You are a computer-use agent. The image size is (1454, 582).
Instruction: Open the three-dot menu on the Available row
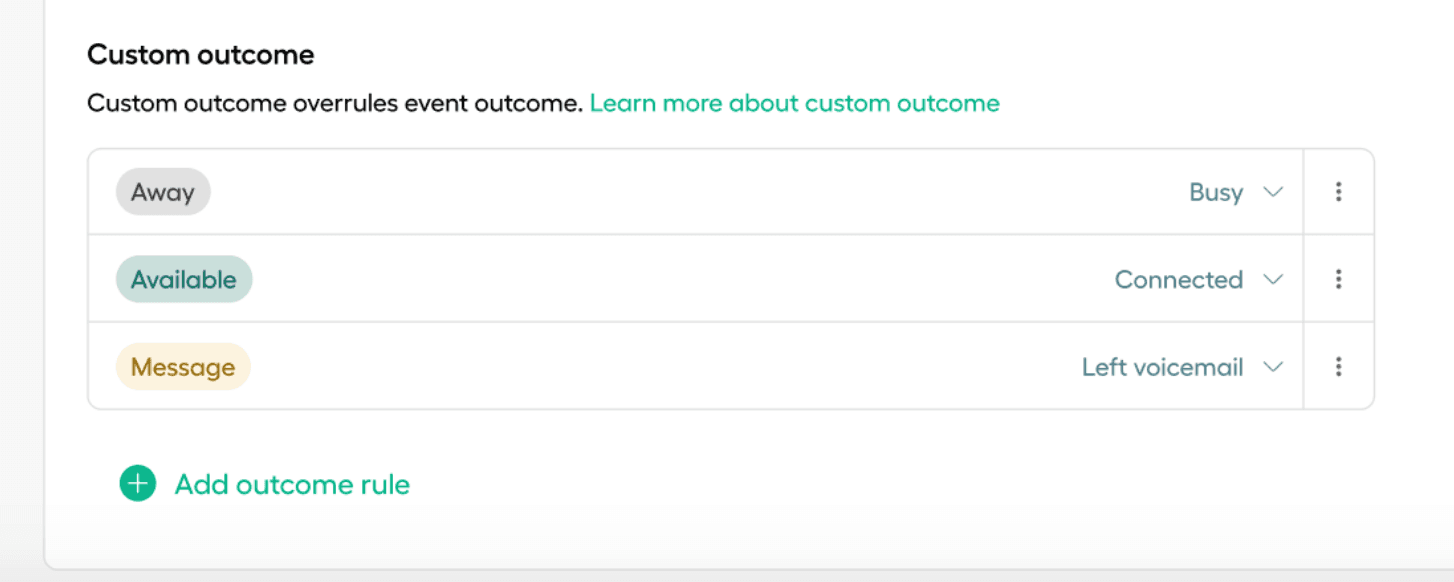coord(1338,279)
